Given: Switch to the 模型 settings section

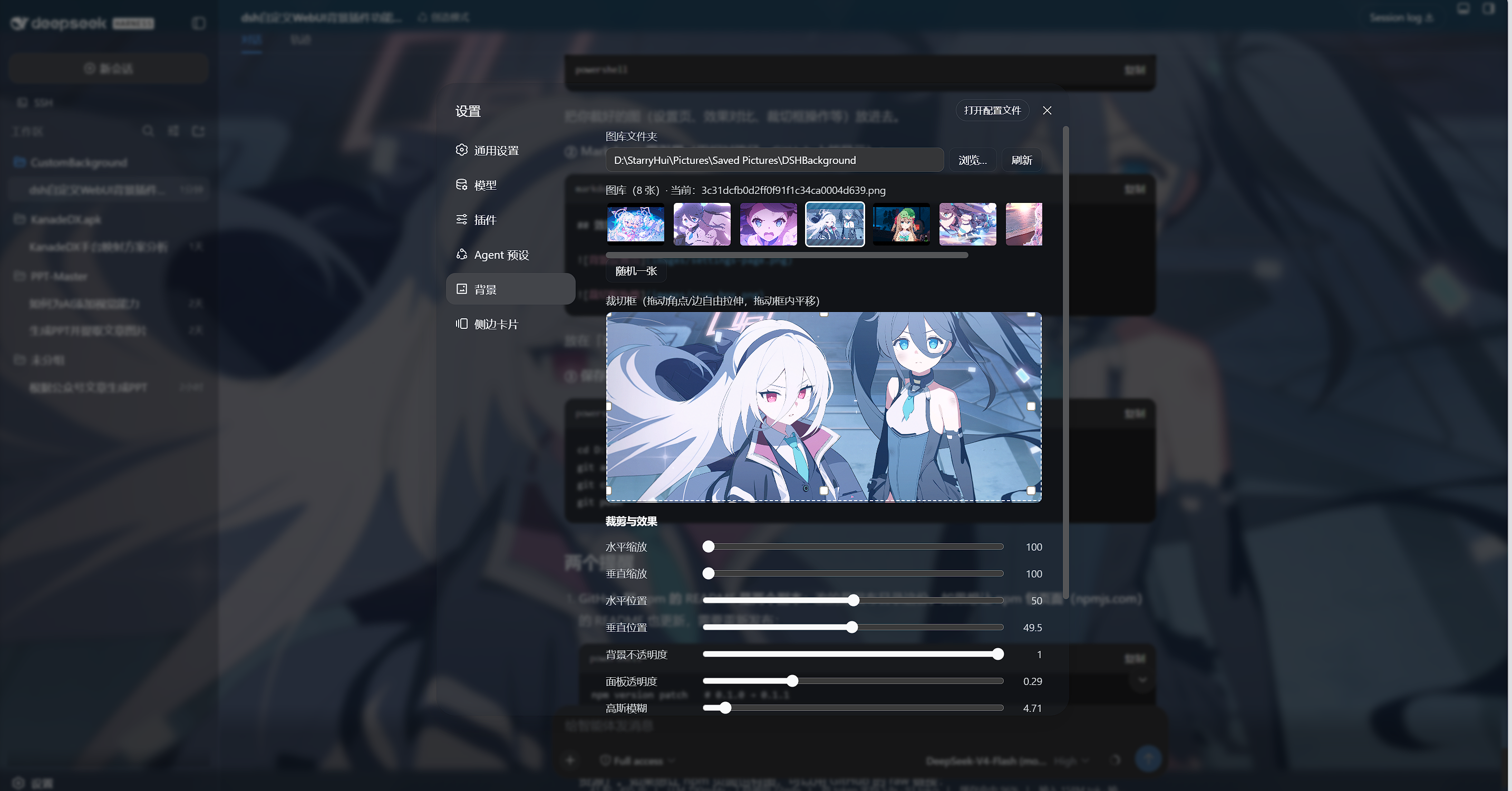Looking at the screenshot, I should (x=511, y=185).
